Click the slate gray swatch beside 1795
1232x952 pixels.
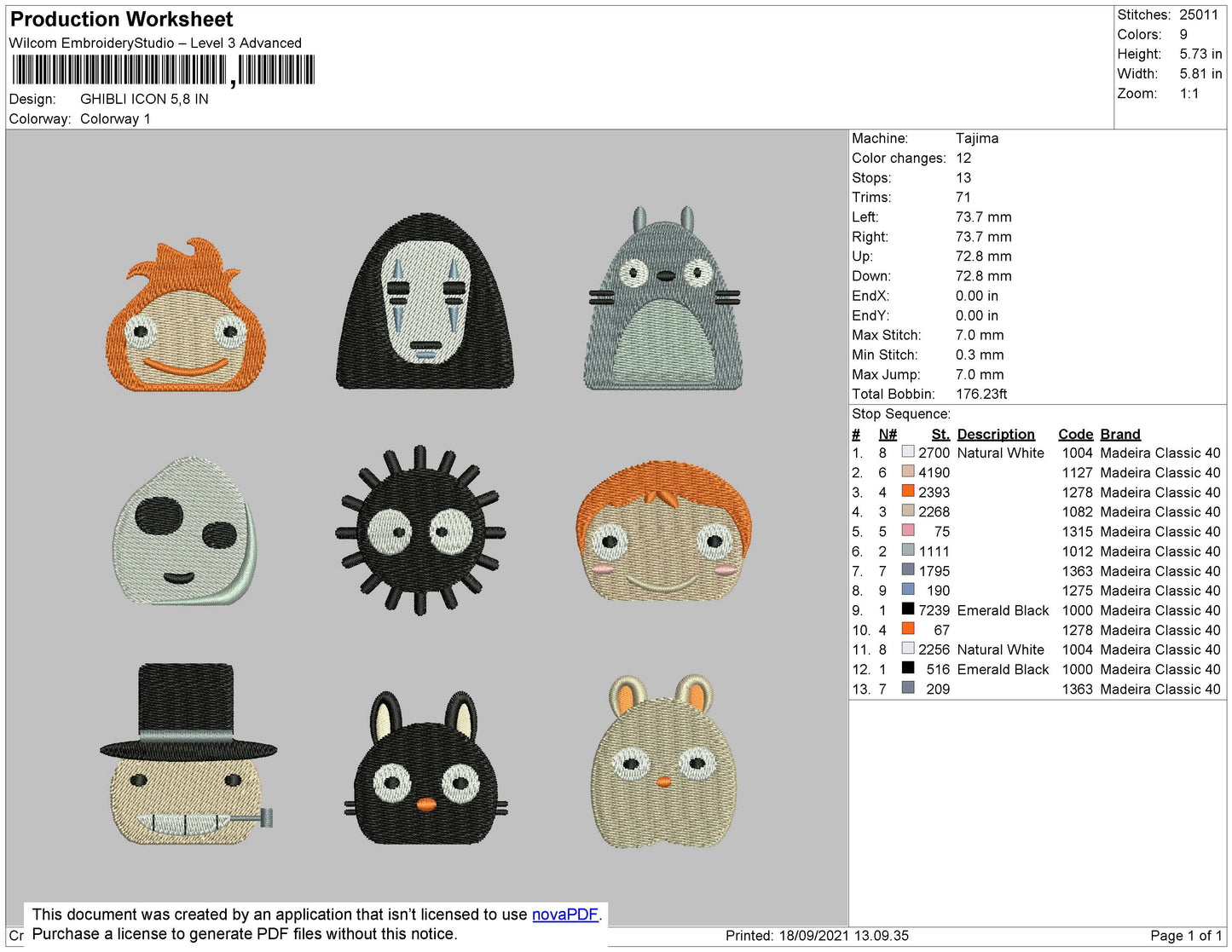pos(908,570)
